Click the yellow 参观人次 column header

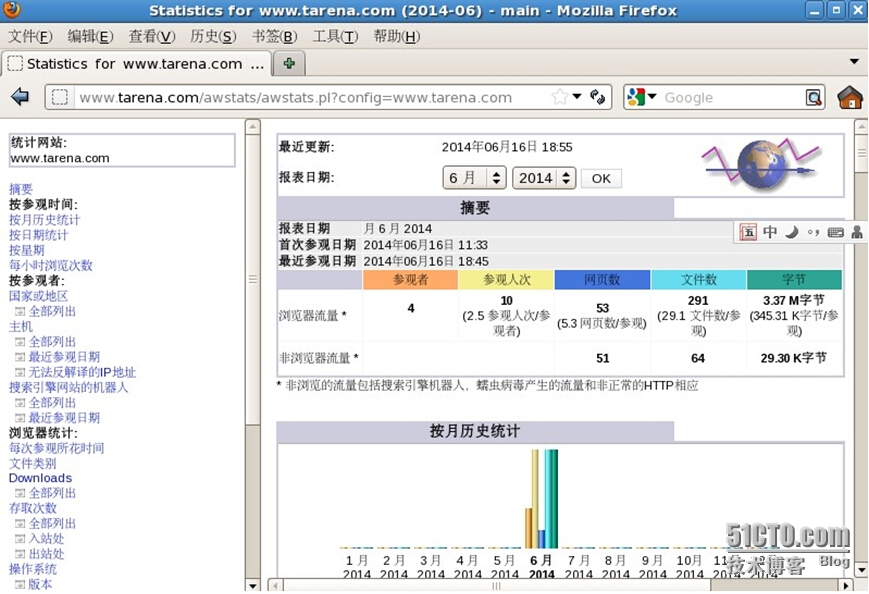tap(506, 280)
